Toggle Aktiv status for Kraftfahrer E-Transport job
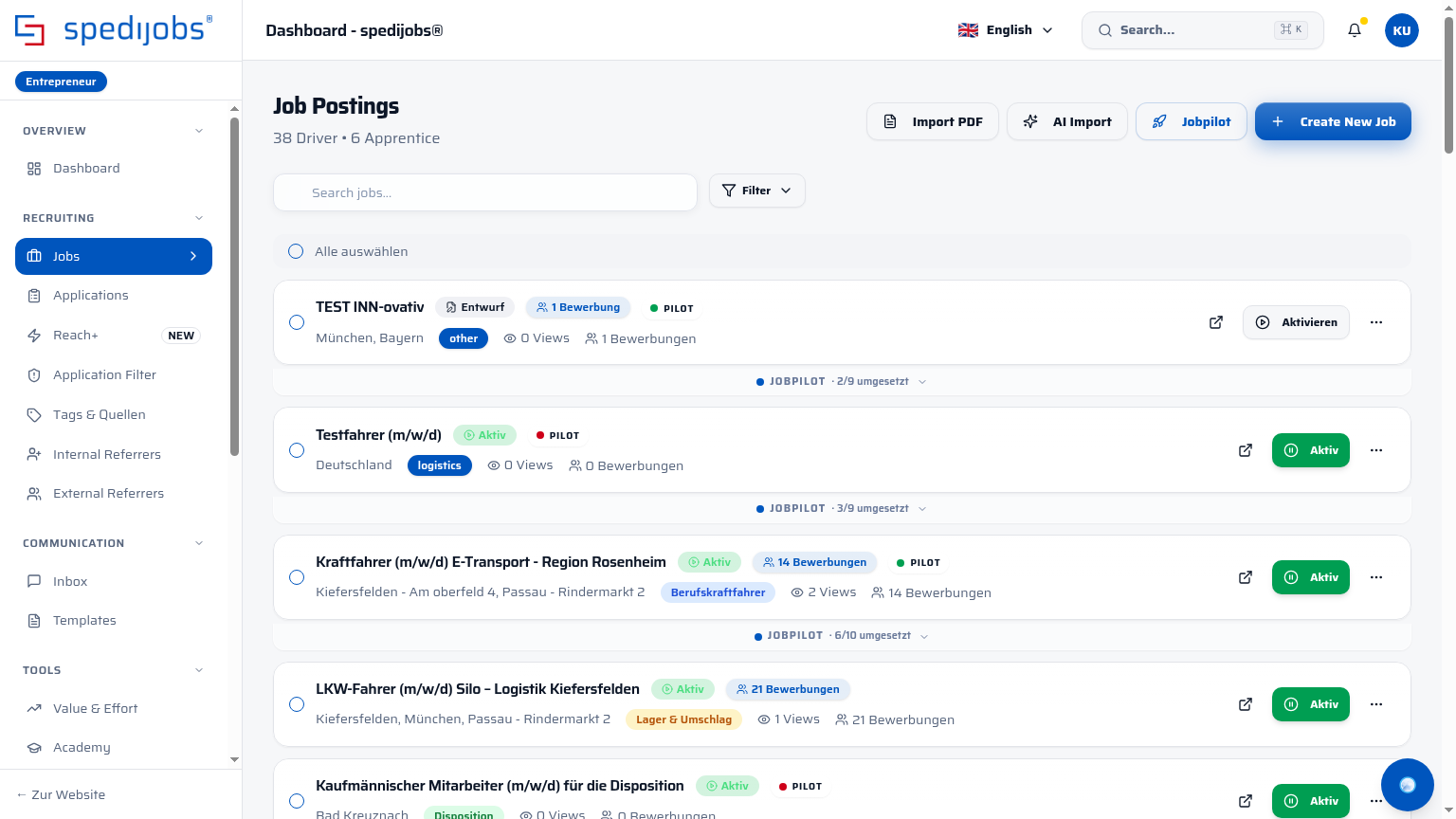This screenshot has height=819, width=1456. point(1310,577)
